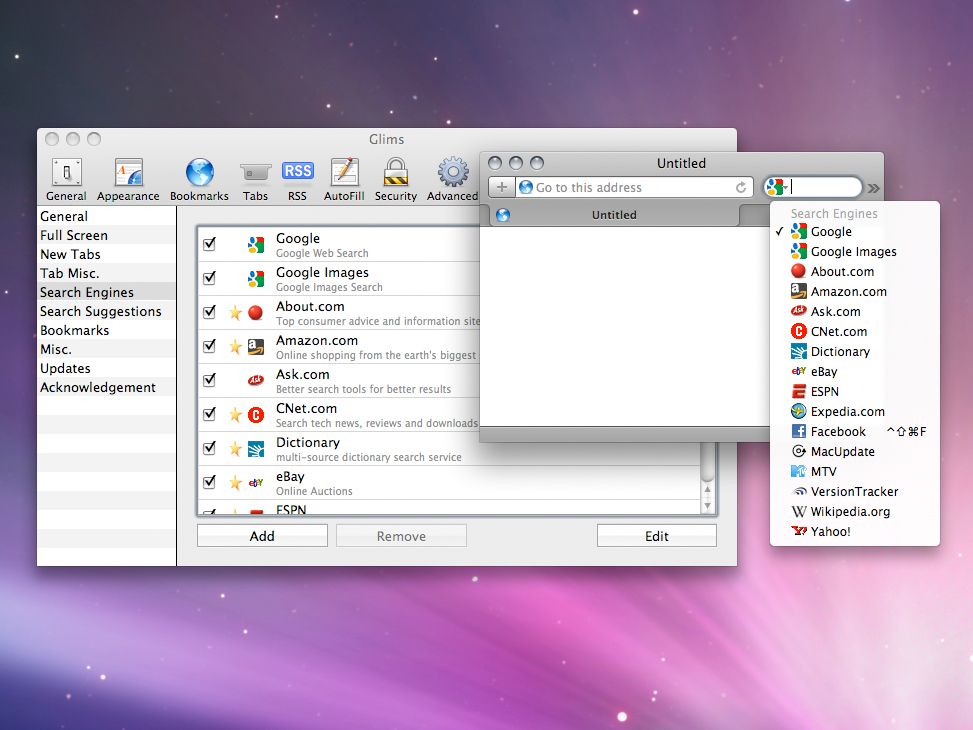Screen dimensions: 973x730
Task: Select Wikipedia.org in the search engines menu
Action: point(854,511)
